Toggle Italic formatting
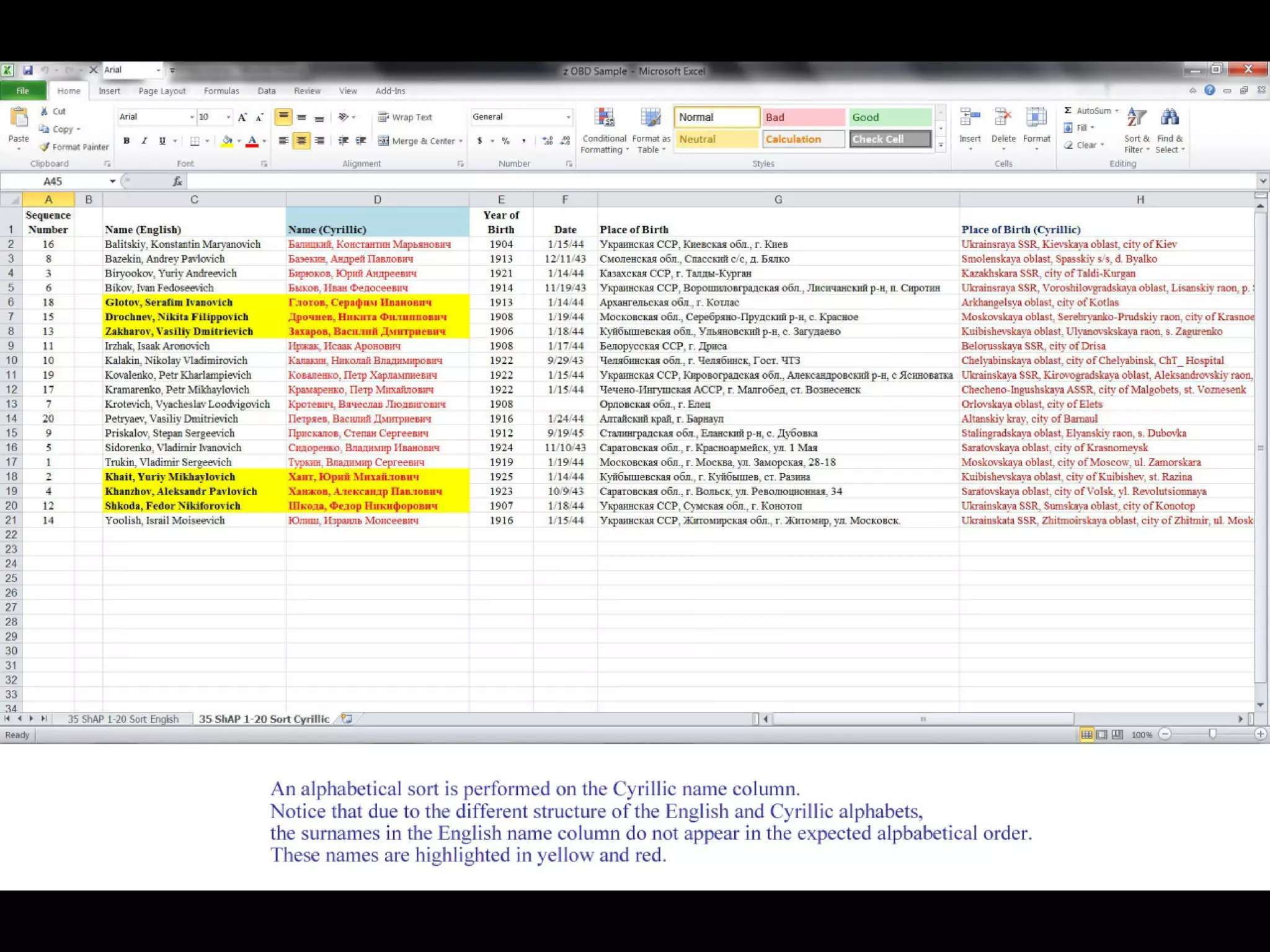The width and height of the screenshot is (1270, 952). click(144, 141)
